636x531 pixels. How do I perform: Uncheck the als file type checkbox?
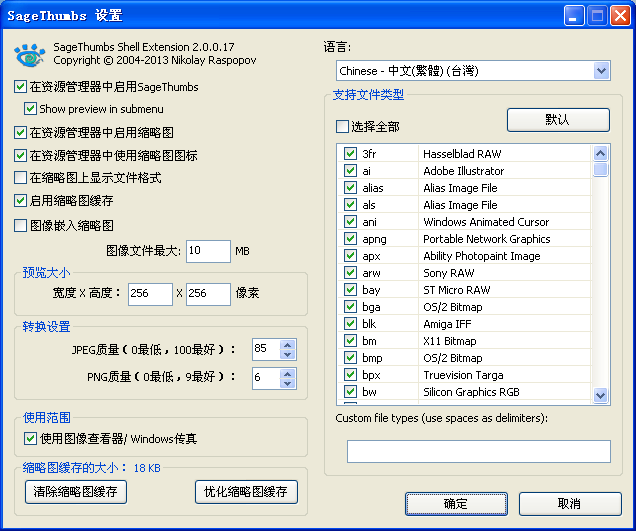click(350, 204)
